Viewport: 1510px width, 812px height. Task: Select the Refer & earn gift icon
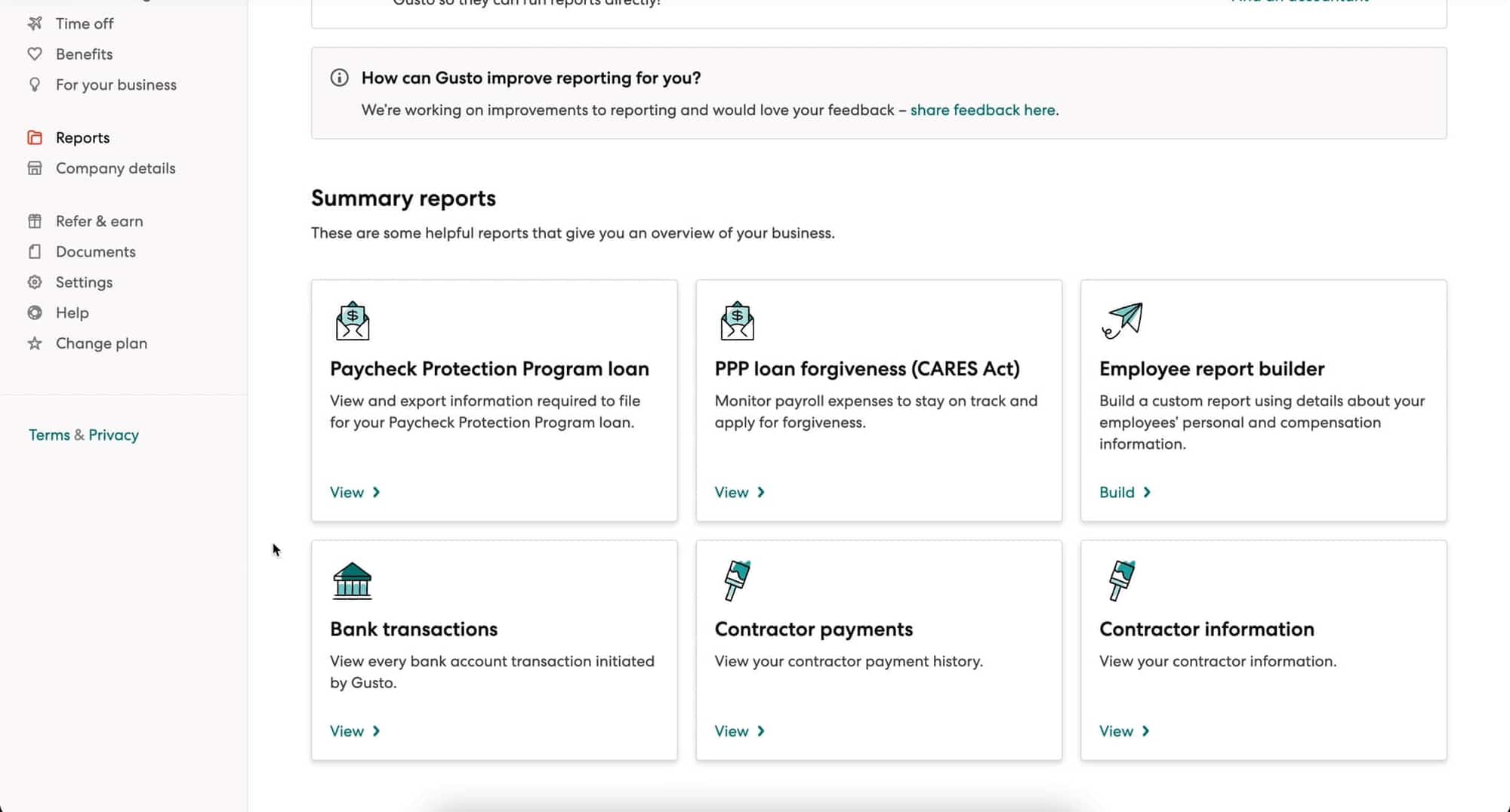(35, 220)
